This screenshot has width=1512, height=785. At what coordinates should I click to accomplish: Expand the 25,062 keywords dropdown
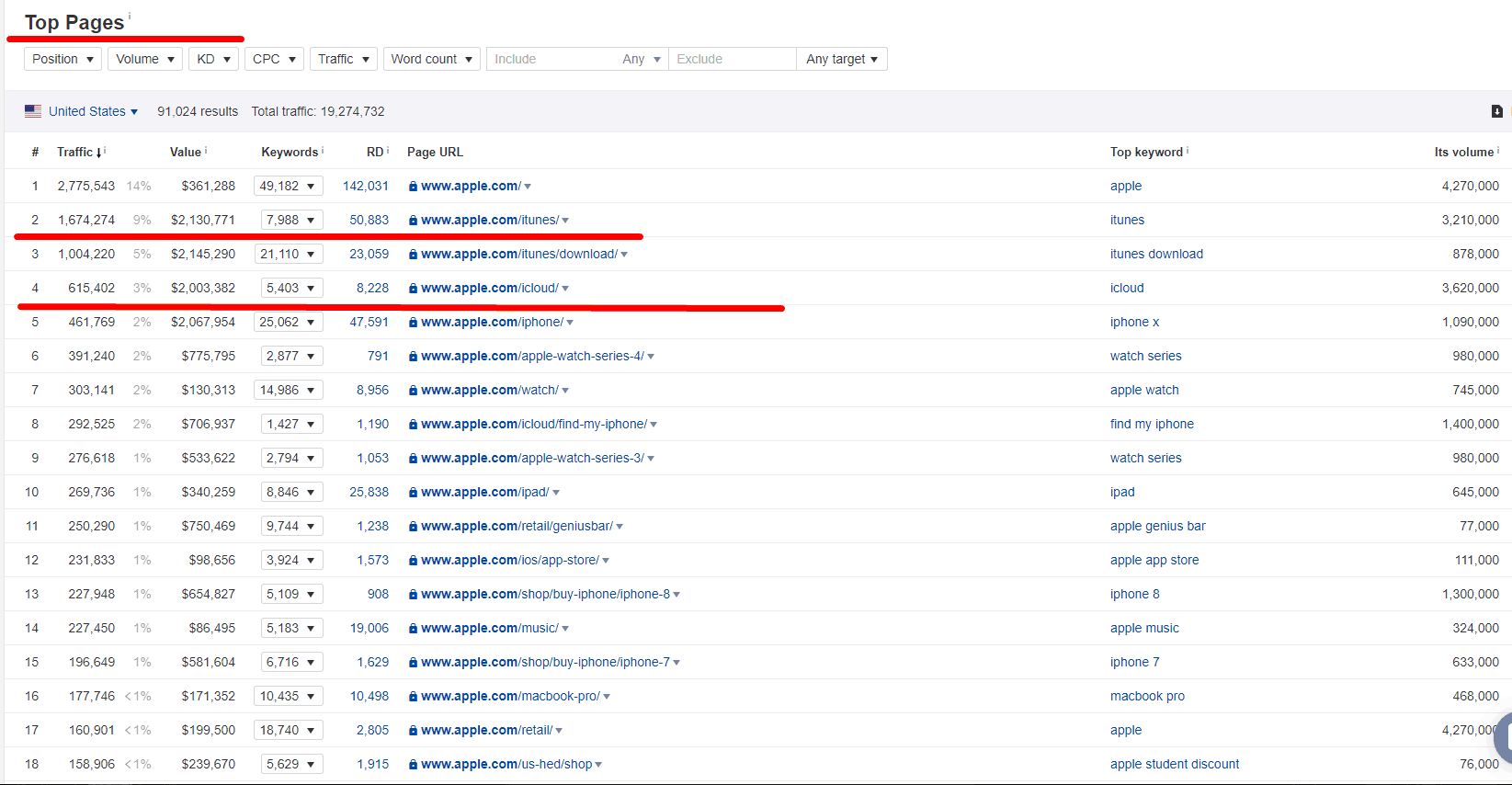click(289, 322)
